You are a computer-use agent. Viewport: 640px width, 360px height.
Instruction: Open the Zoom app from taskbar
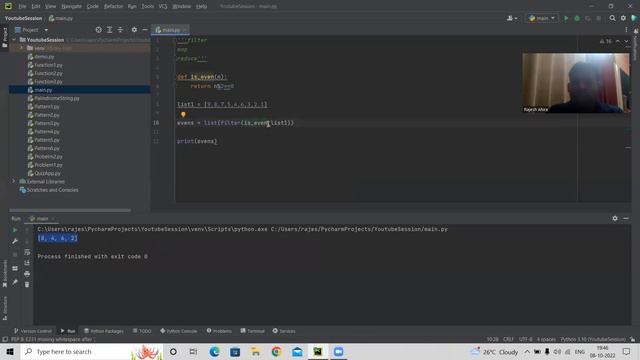coord(338,351)
